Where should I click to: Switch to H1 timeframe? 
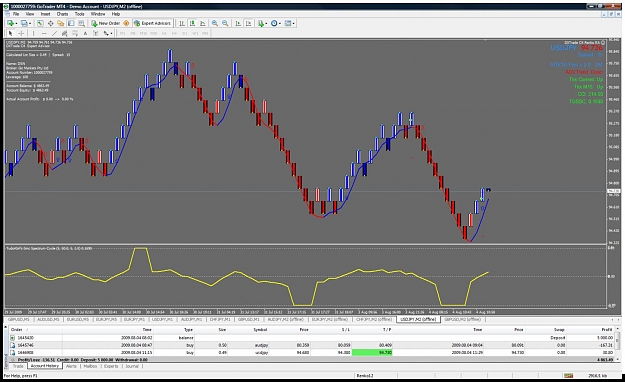(x=164, y=33)
